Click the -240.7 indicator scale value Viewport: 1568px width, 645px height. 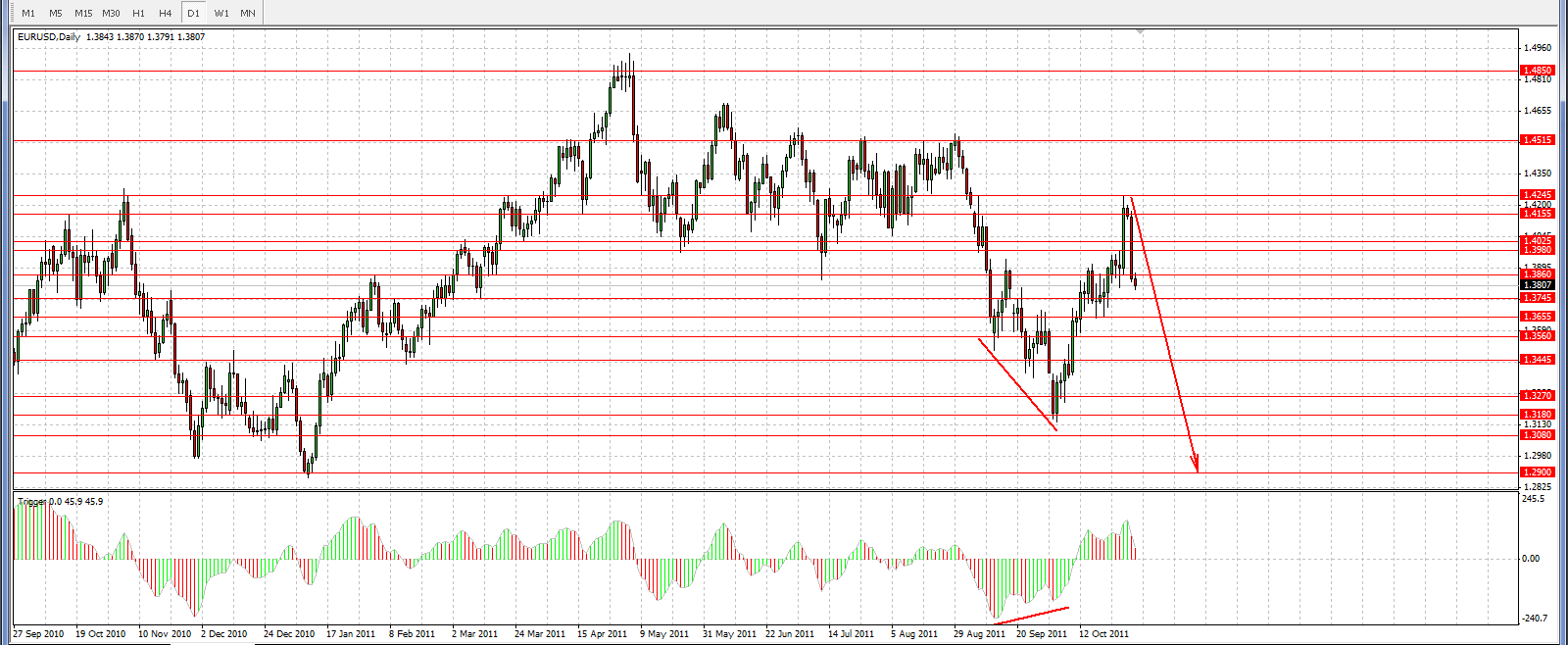tap(1535, 619)
